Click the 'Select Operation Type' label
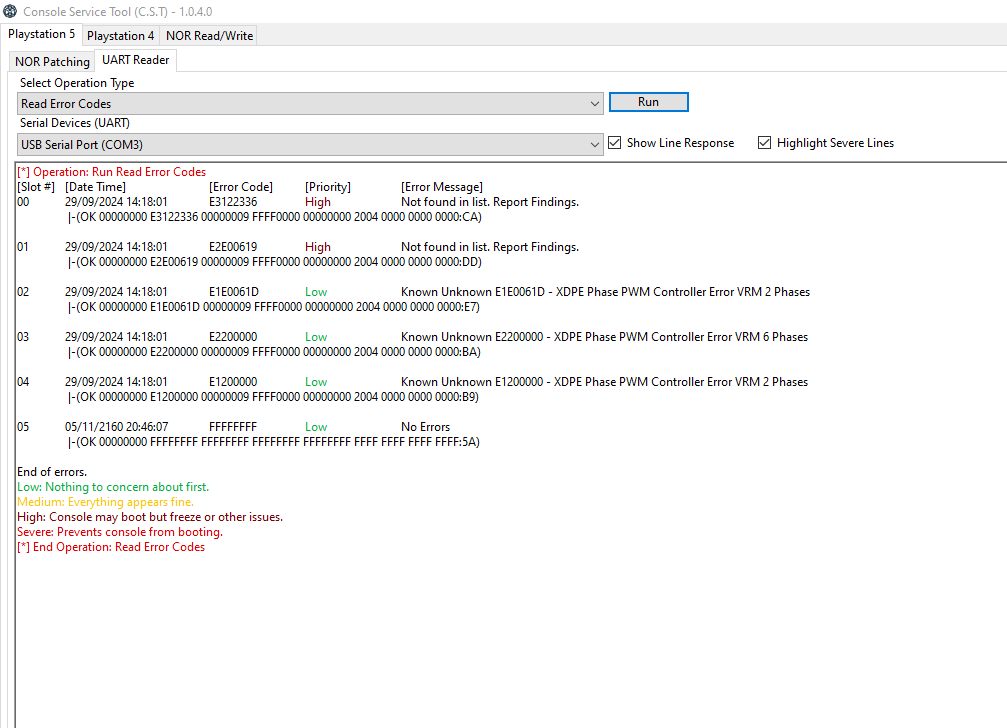The image size is (1007, 728). (77, 83)
